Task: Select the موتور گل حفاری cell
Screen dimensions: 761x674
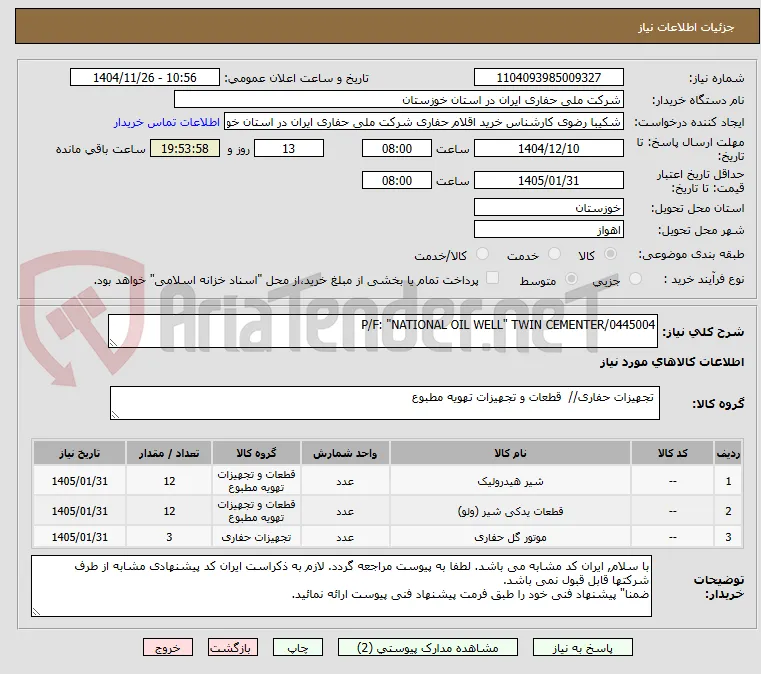Action: pyautogui.click(x=510, y=537)
